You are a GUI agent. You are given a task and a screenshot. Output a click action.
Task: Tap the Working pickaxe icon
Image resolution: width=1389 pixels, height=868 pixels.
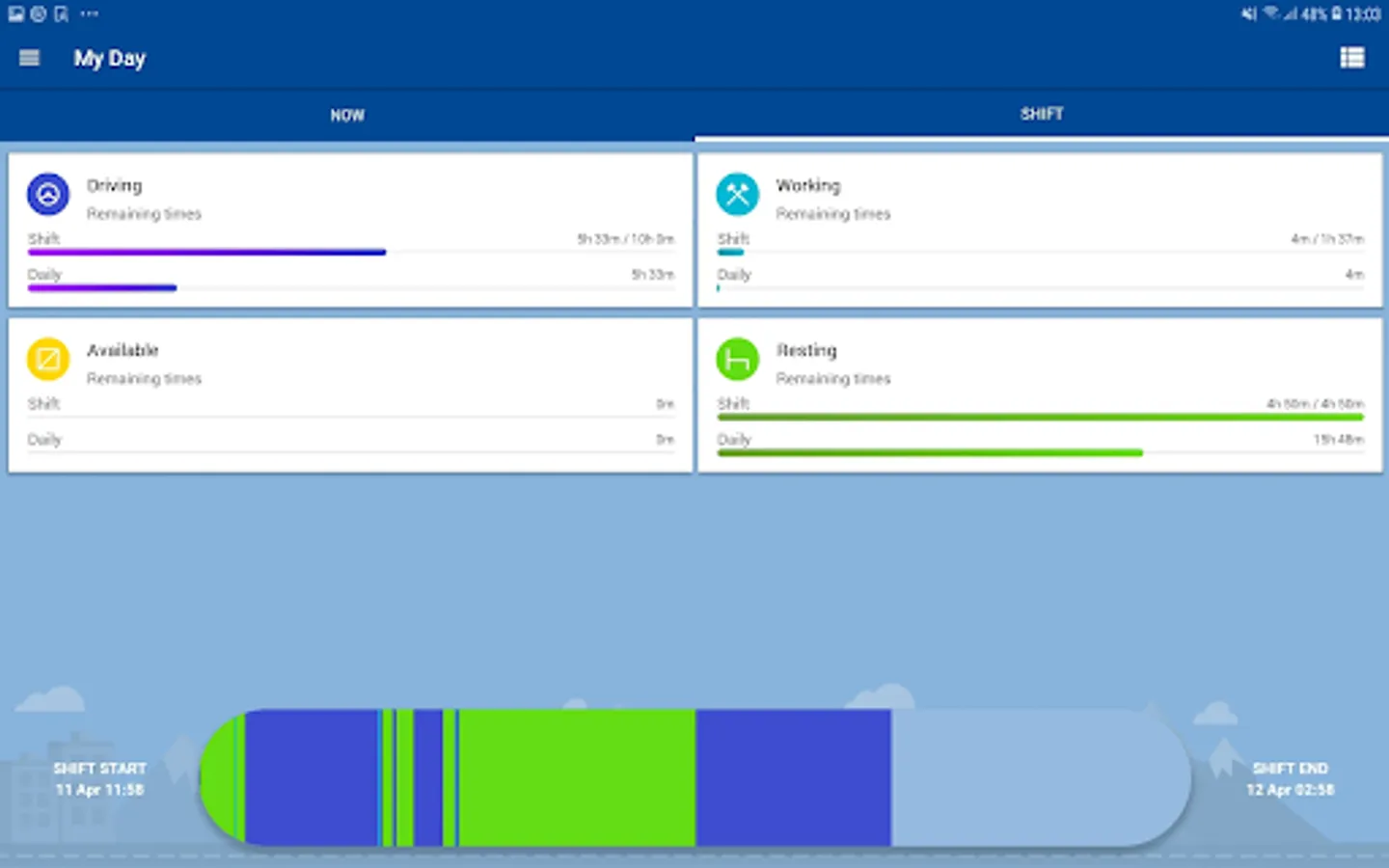coord(737,194)
